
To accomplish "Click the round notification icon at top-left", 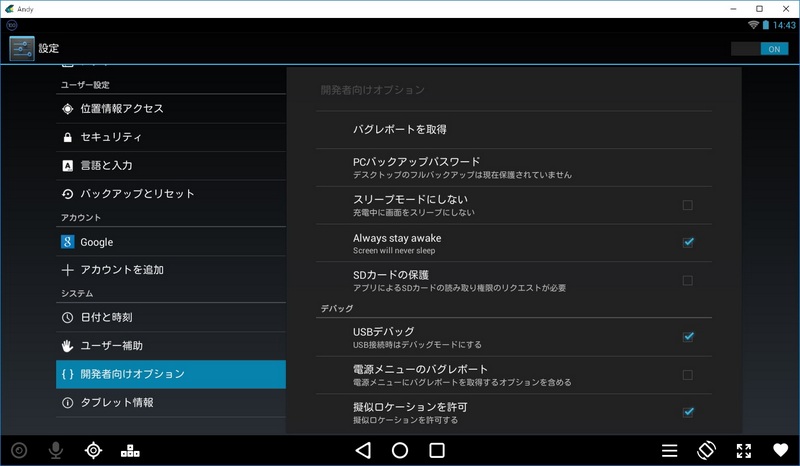I will coord(12,25).
